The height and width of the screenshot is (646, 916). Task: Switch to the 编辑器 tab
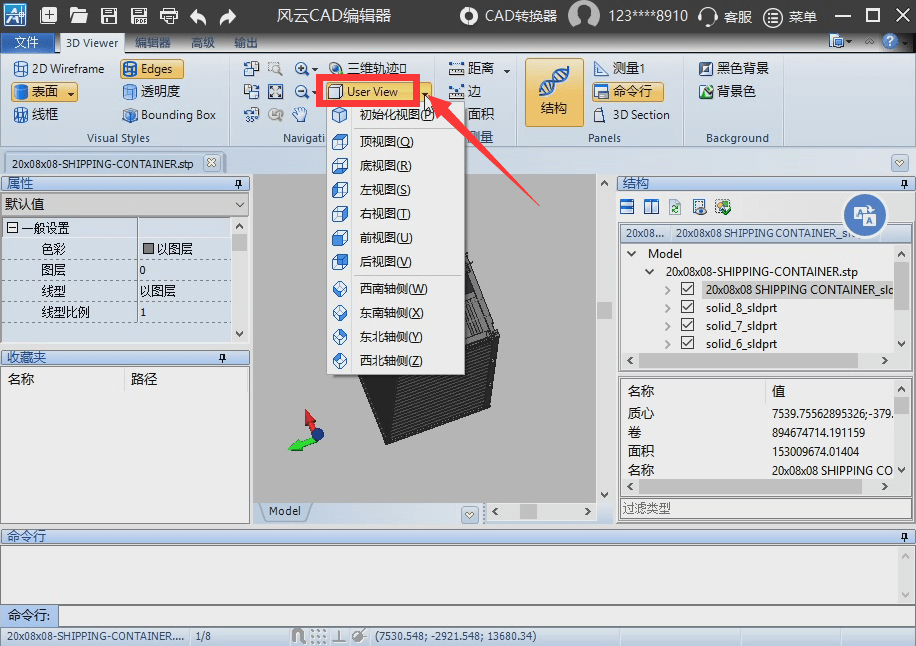(x=152, y=43)
